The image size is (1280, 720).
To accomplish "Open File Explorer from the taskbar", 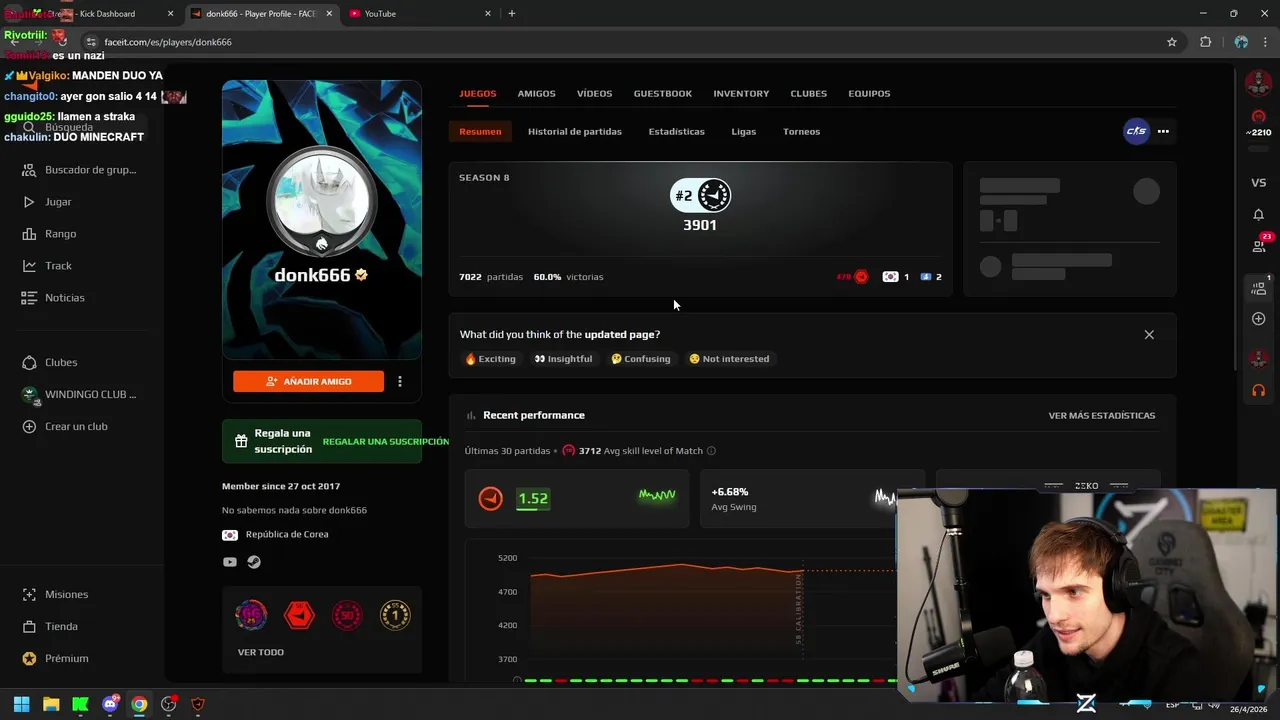I will tap(51, 704).
